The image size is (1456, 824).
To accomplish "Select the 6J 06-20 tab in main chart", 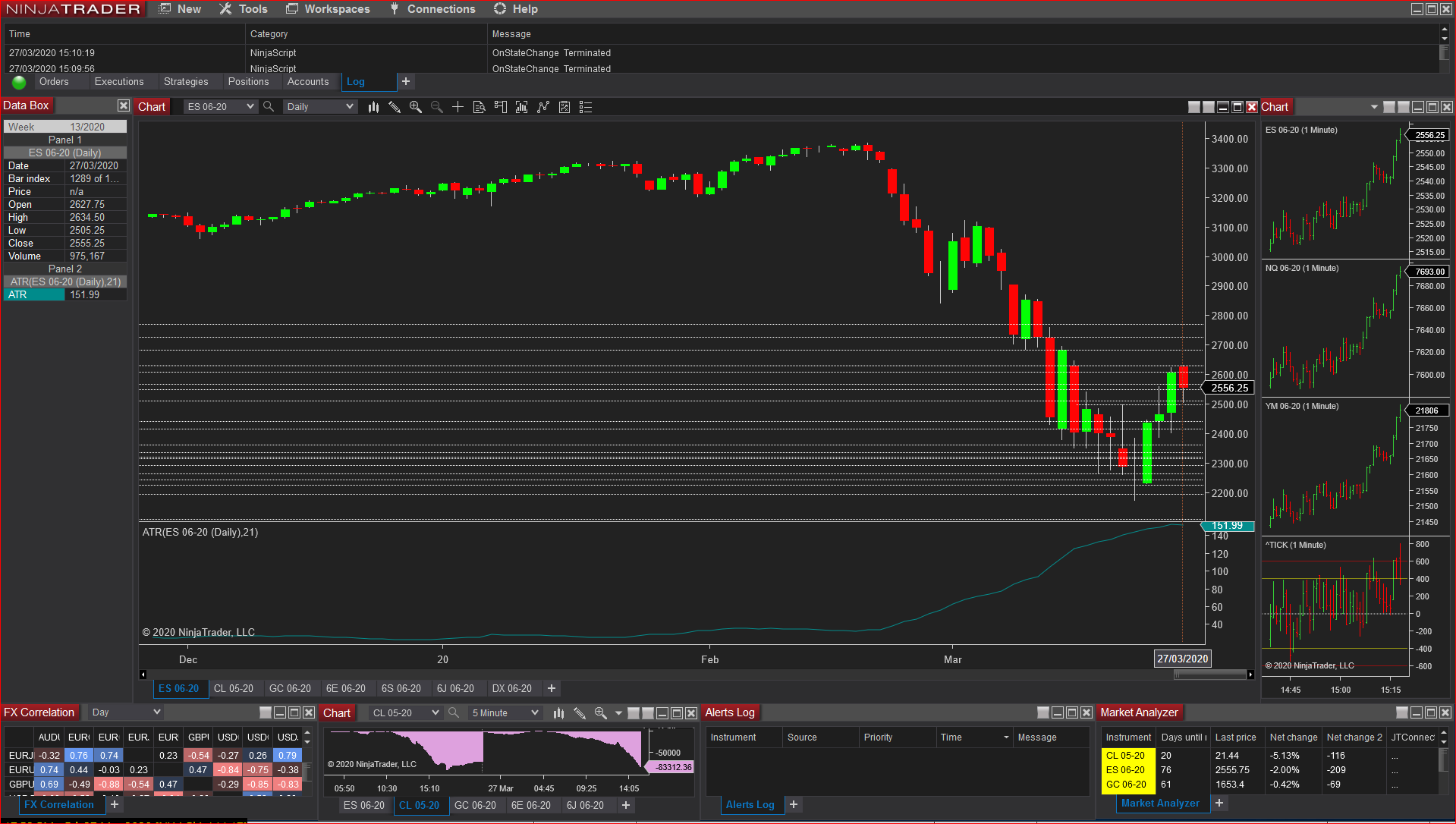I will tap(455, 689).
